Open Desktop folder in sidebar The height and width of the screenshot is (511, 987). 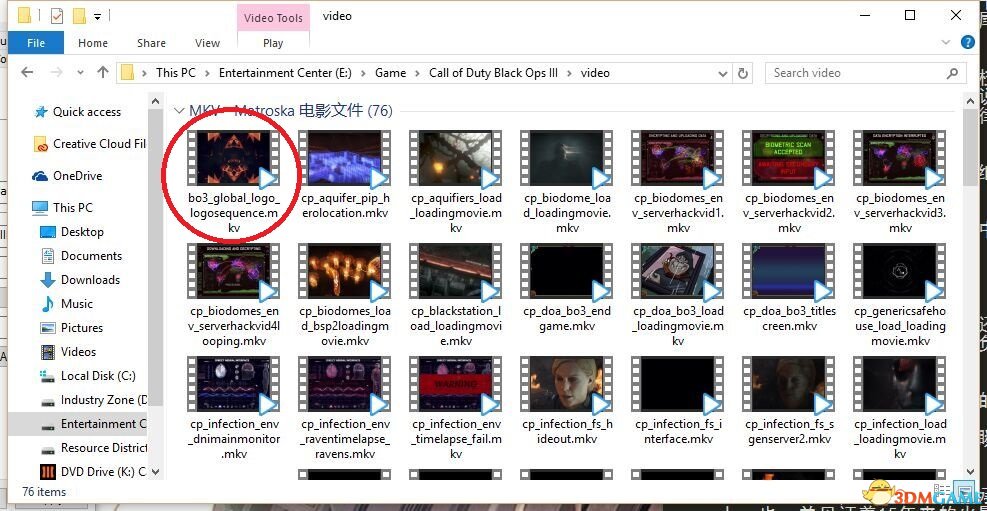[x=72, y=232]
